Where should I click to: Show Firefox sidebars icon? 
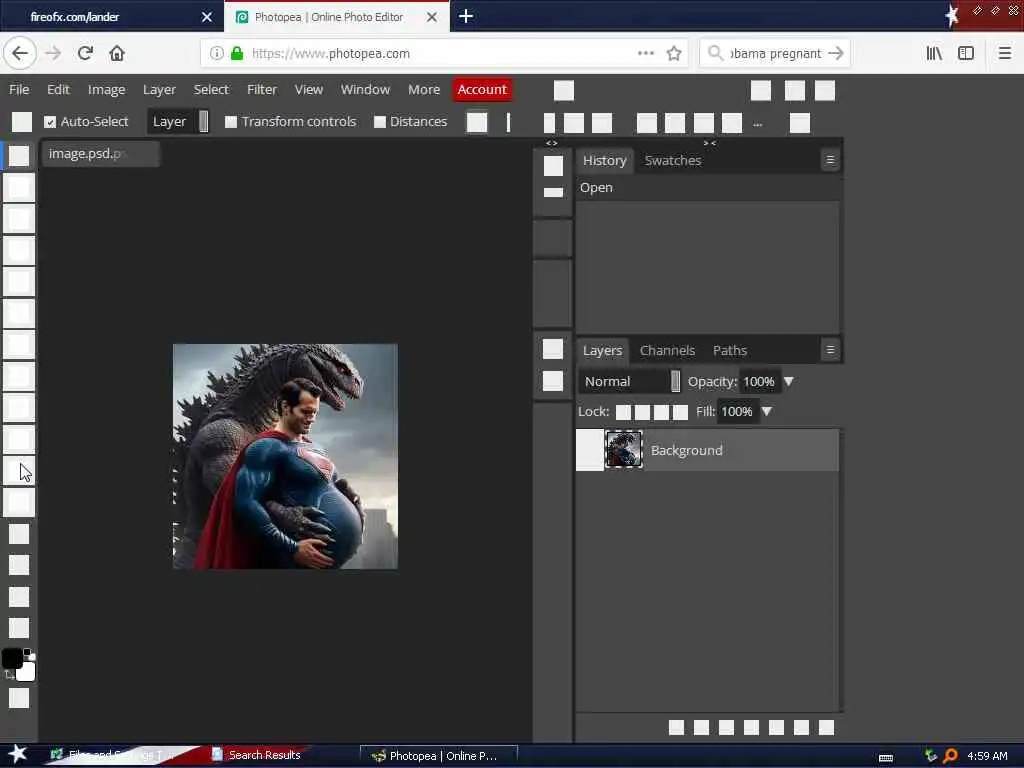pyautogui.click(x=966, y=54)
